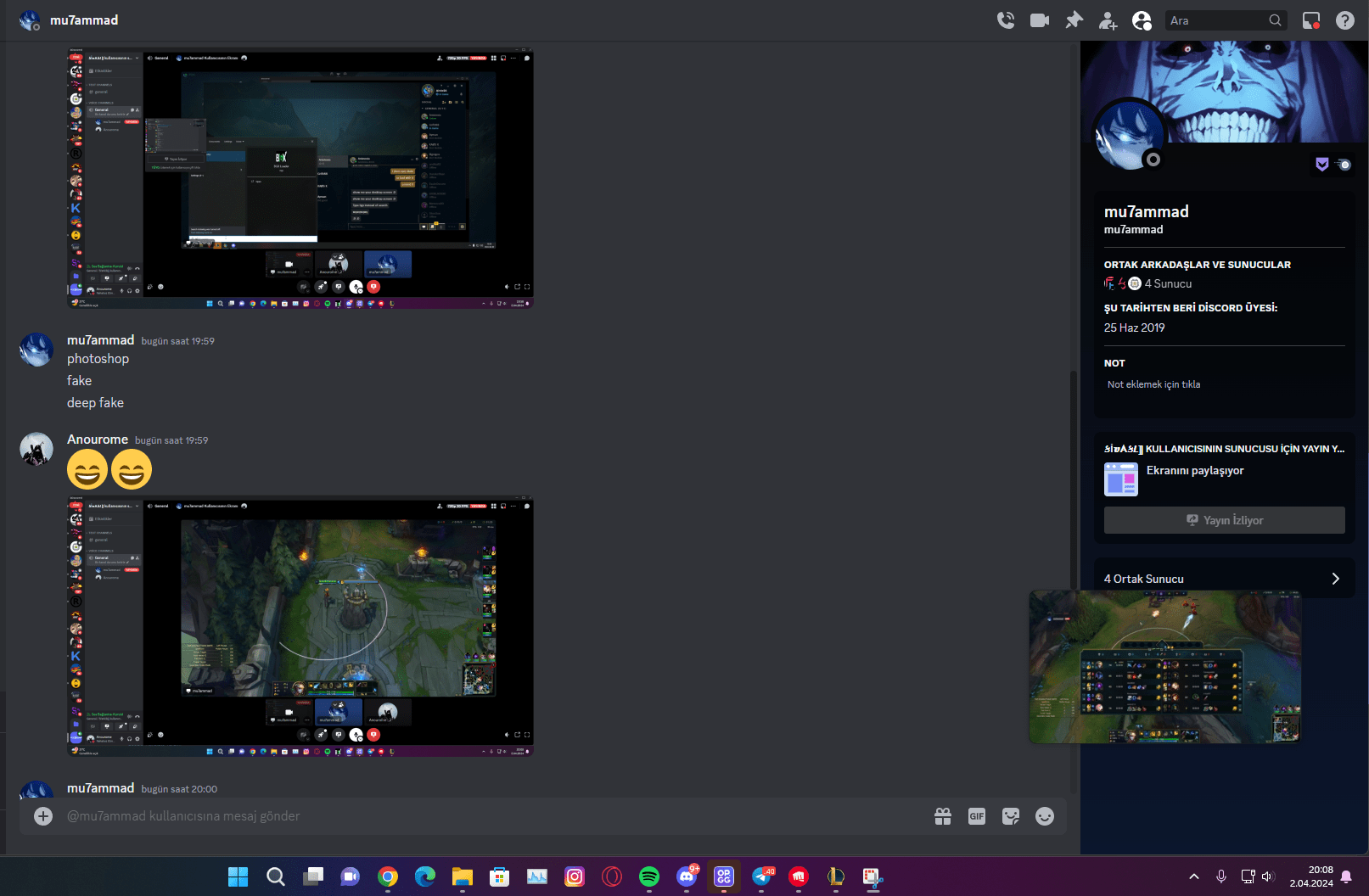Open Spotify from taskbar
The image size is (1369, 896).
pos(649,876)
